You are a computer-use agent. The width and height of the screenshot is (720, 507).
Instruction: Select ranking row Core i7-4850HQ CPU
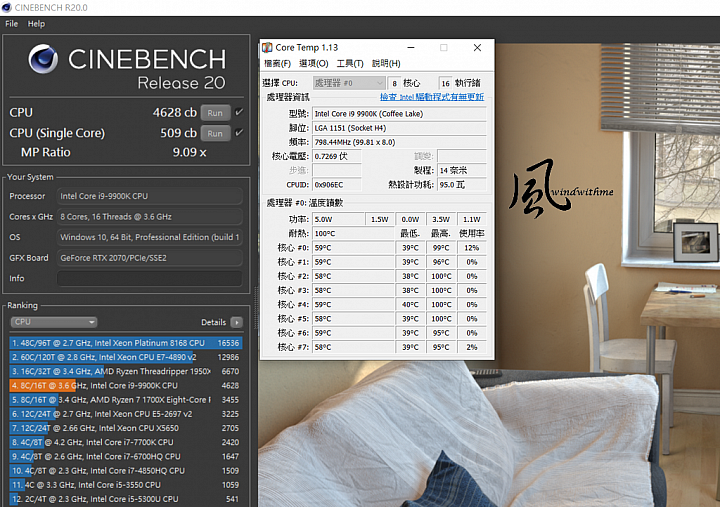[125, 471]
